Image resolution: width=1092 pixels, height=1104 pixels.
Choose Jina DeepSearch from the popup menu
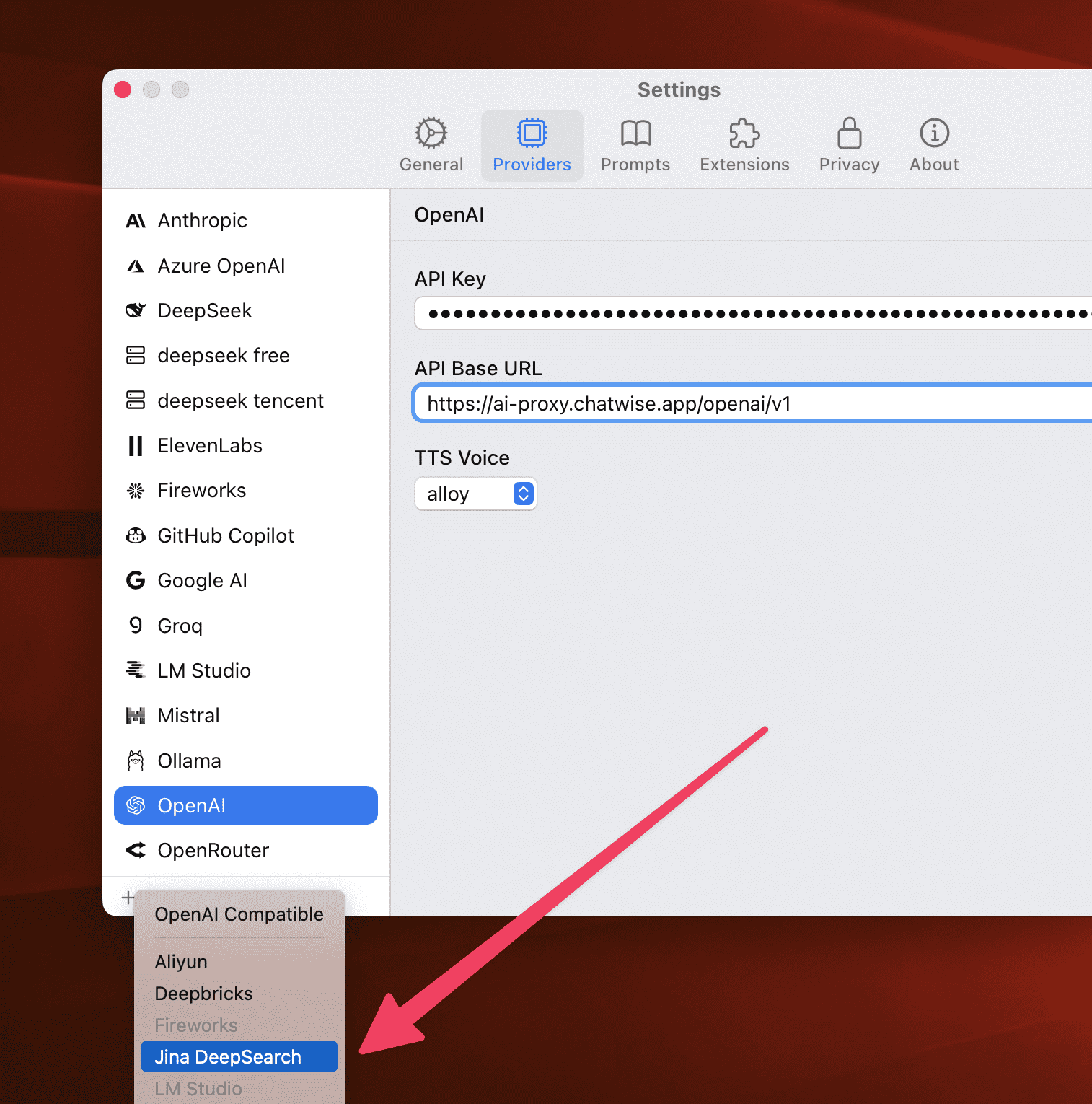[x=239, y=1056]
